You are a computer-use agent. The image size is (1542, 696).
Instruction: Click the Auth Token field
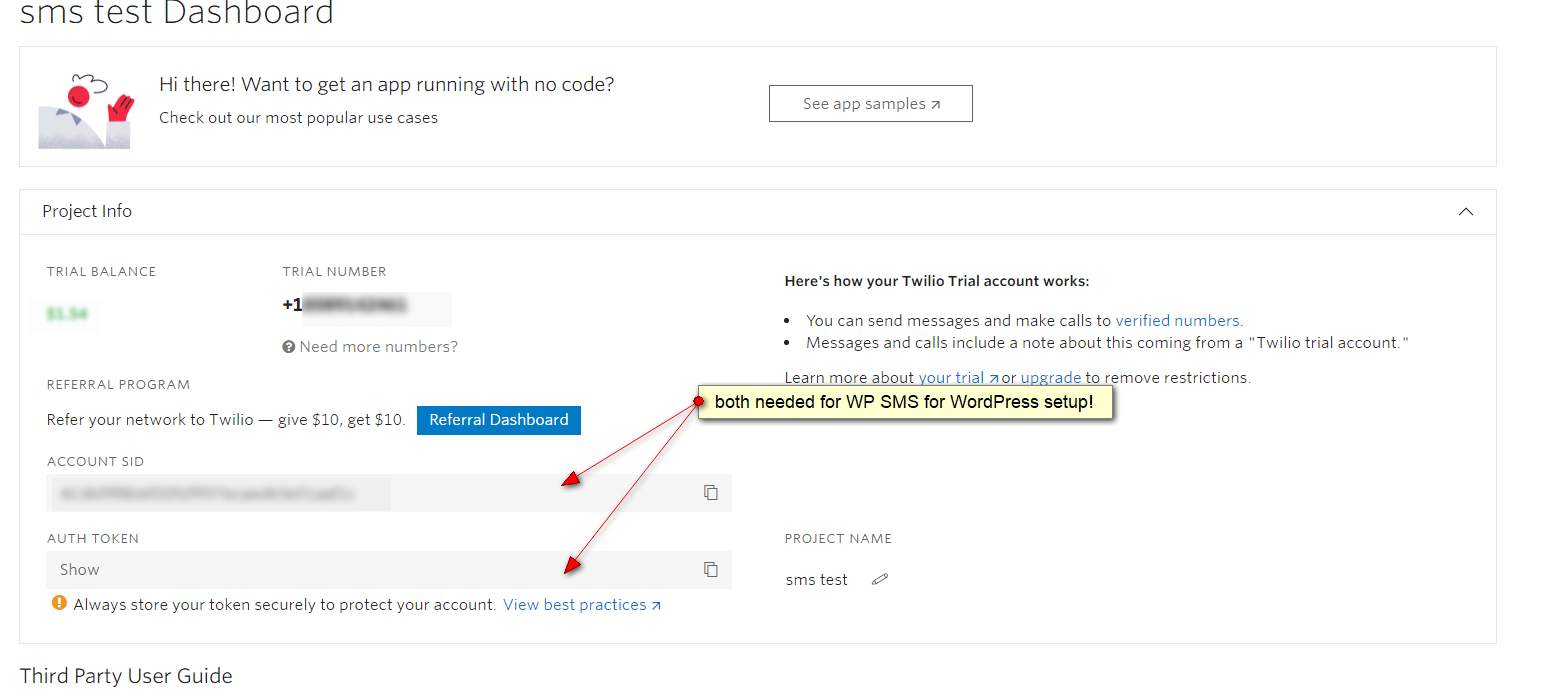point(389,570)
